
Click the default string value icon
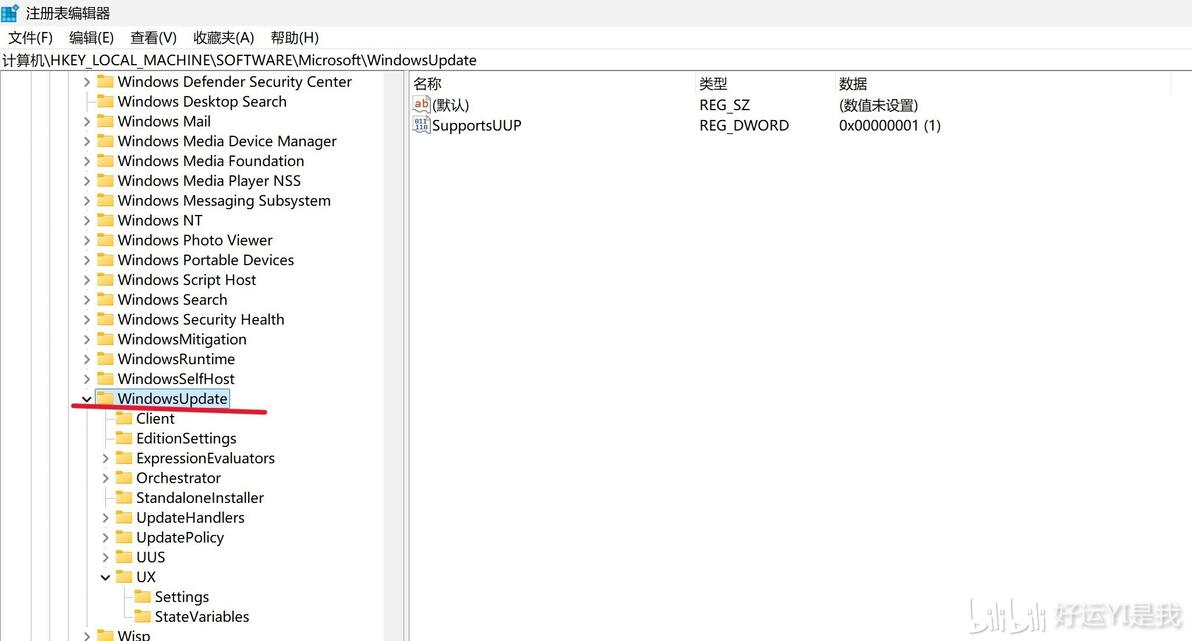point(421,104)
